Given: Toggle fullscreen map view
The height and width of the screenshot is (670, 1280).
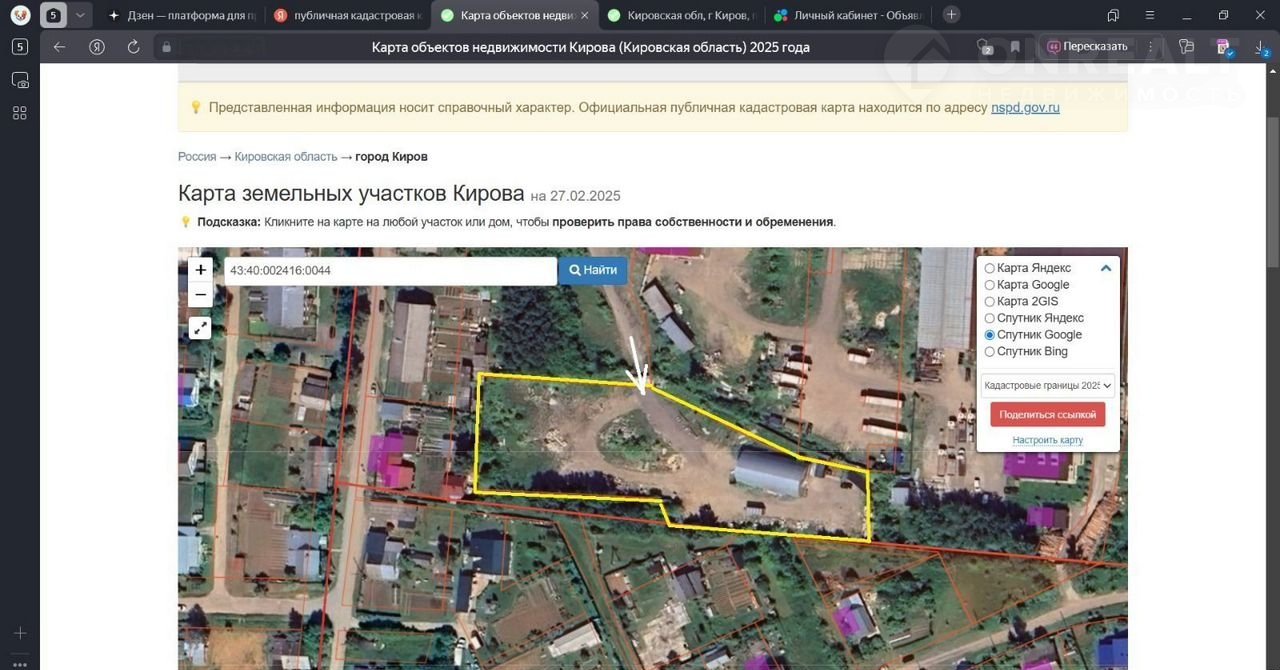Looking at the screenshot, I should [x=200, y=328].
